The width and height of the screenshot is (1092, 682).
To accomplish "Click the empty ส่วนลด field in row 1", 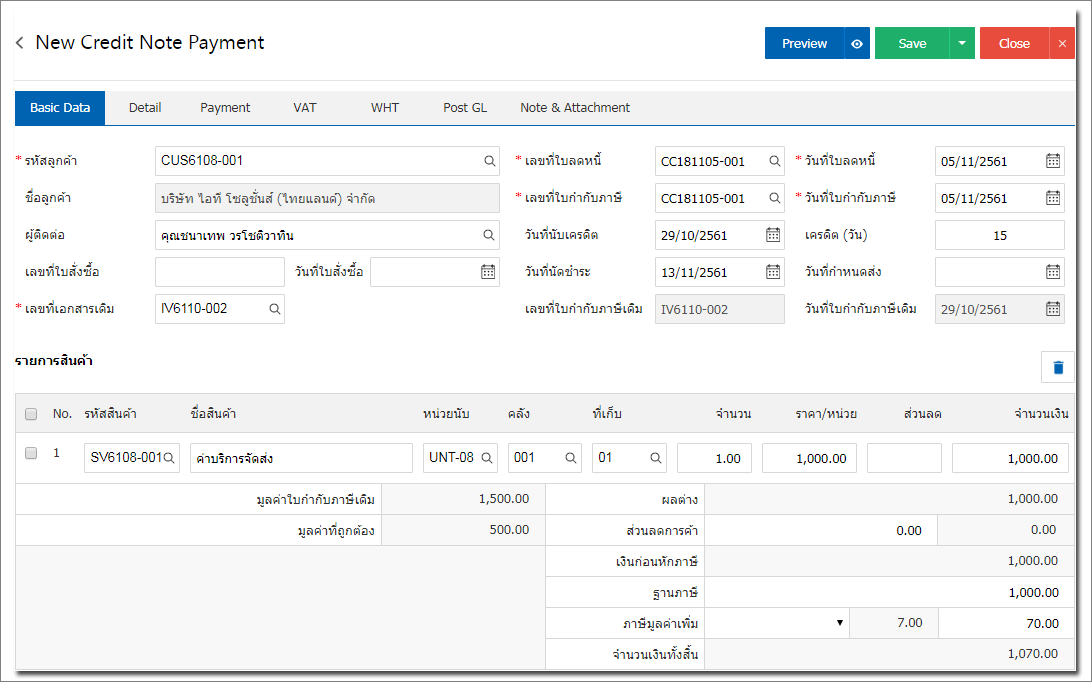I will (x=904, y=458).
